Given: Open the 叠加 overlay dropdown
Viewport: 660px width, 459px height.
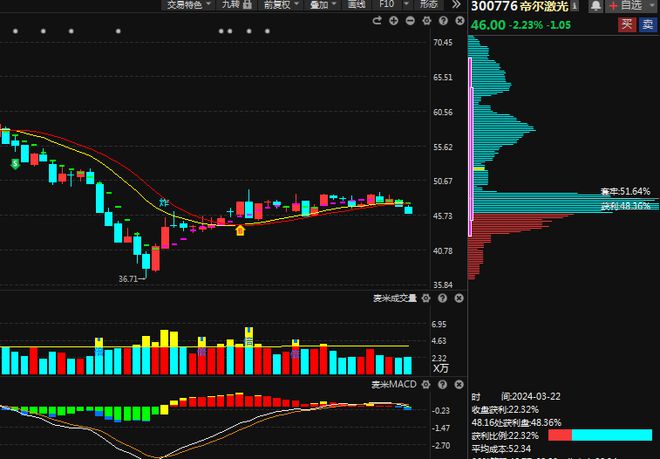Looking at the screenshot, I should pyautogui.click(x=322, y=5).
